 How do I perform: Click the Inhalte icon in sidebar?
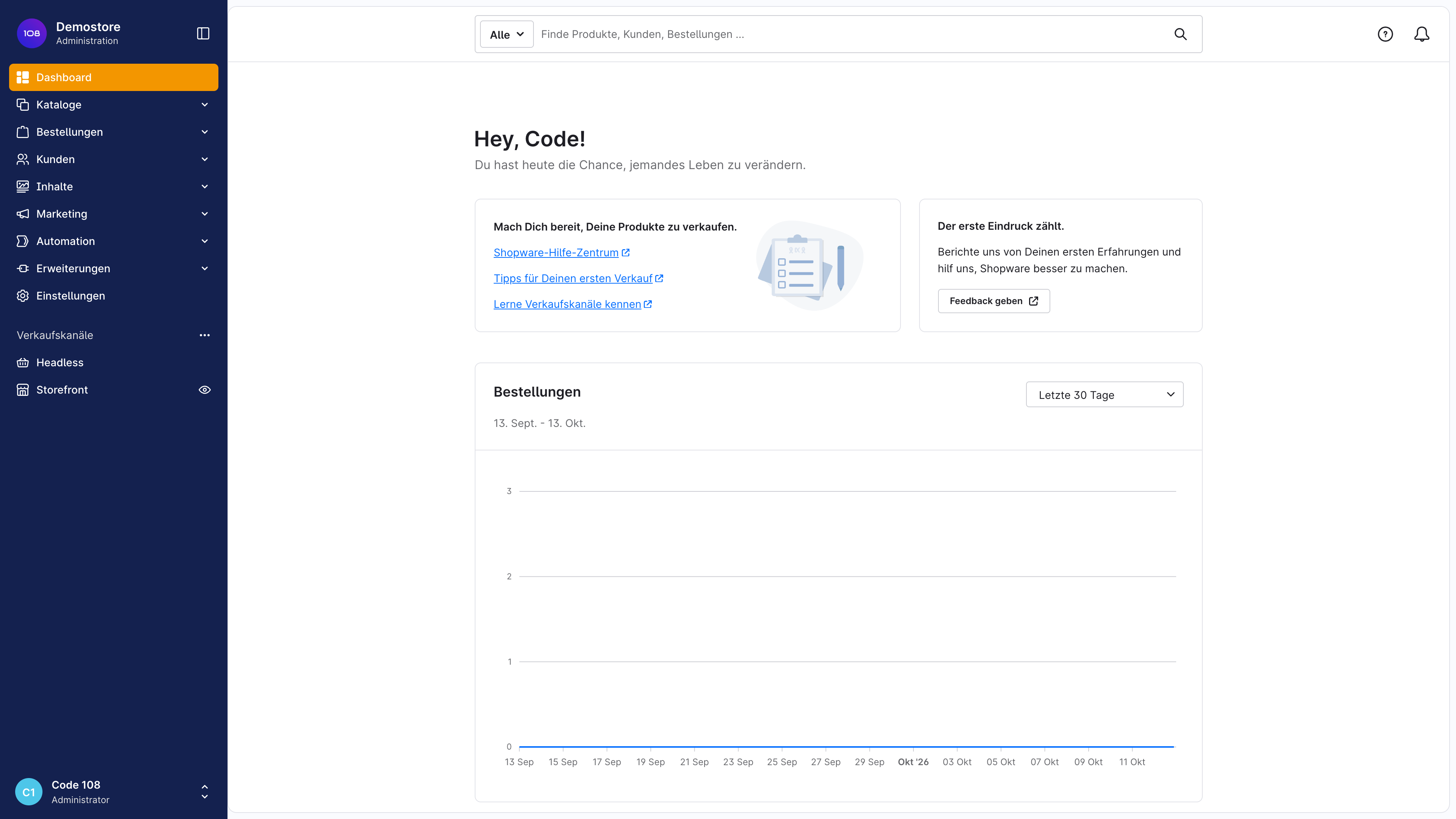23,187
